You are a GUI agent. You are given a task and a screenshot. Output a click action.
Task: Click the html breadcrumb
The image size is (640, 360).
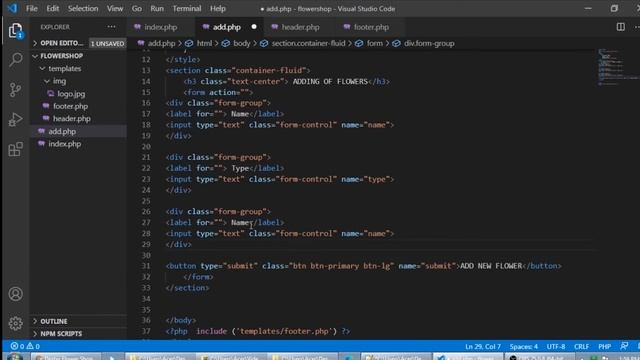click(x=204, y=43)
